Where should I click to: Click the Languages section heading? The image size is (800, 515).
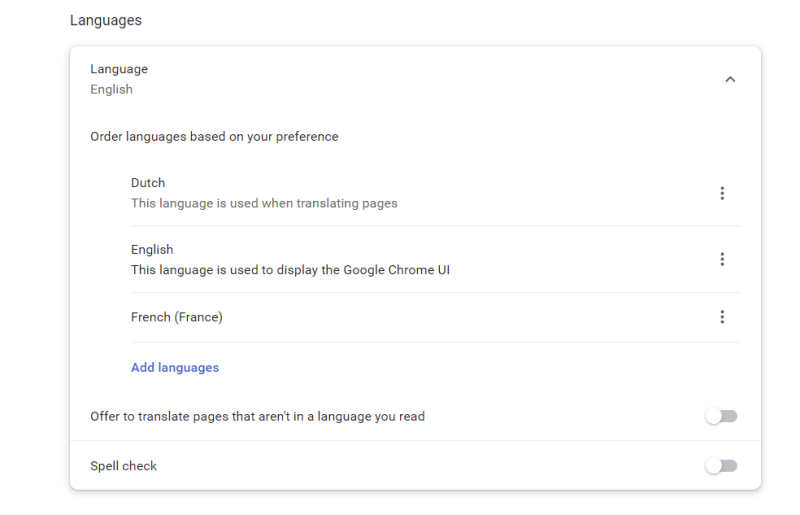pyautogui.click(x=105, y=20)
